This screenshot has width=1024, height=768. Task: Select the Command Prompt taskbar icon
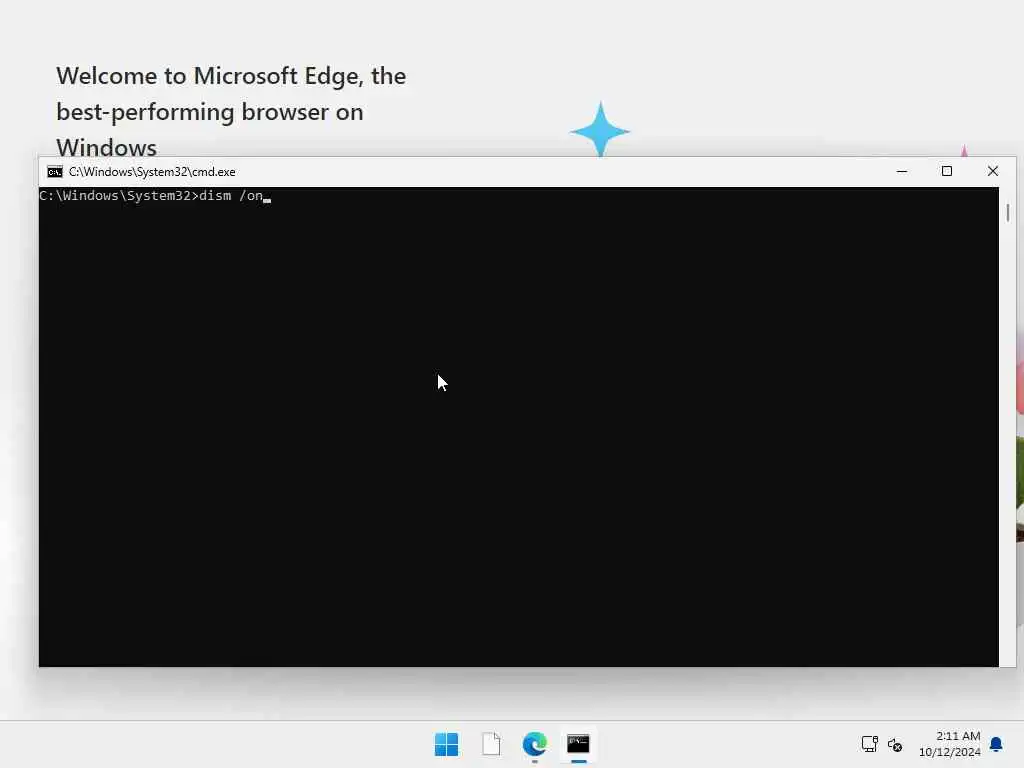pyautogui.click(x=578, y=744)
